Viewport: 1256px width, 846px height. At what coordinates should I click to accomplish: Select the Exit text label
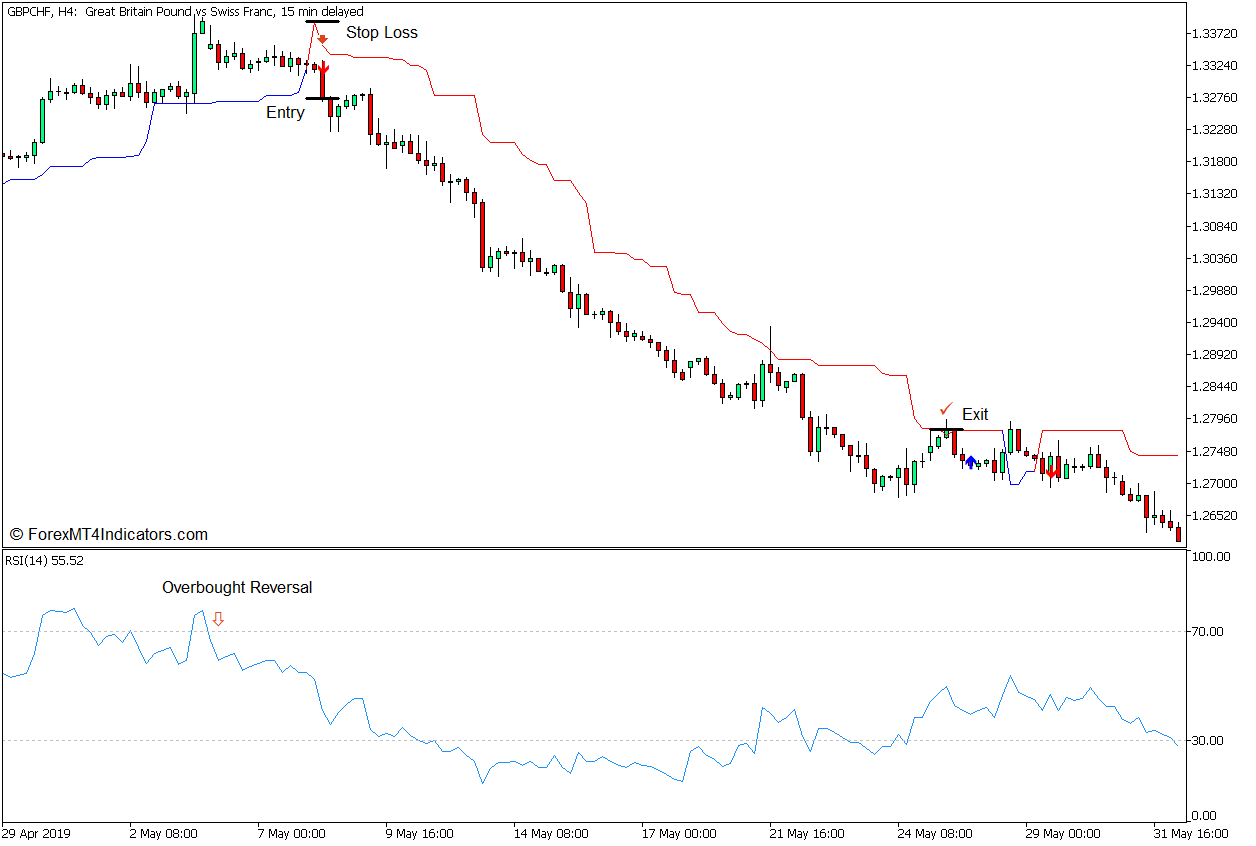coord(975,414)
